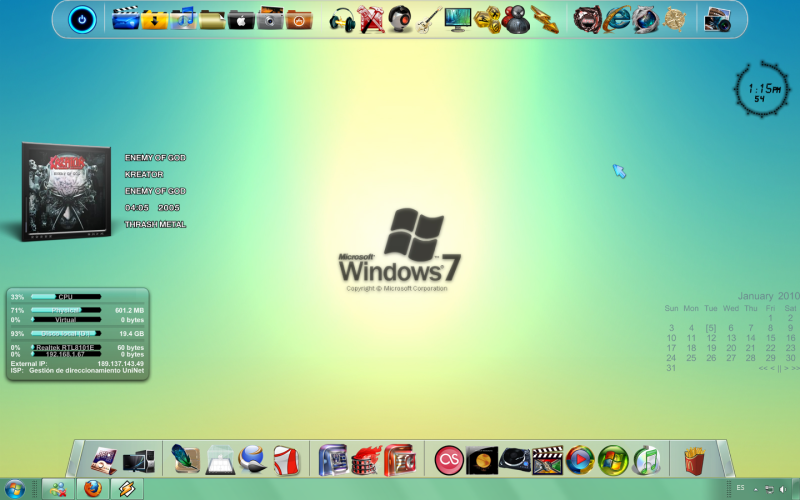The height and width of the screenshot is (500, 800).
Task: Click the ES language indicator
Action: pyautogui.click(x=740, y=488)
